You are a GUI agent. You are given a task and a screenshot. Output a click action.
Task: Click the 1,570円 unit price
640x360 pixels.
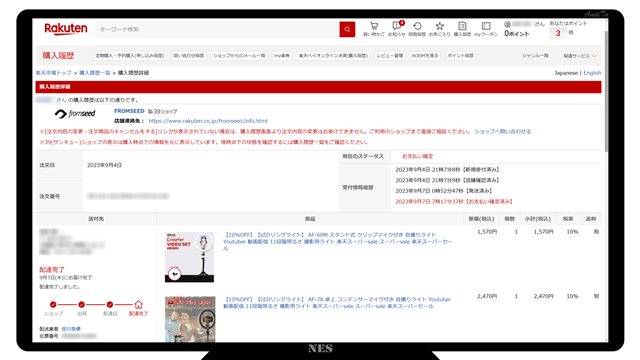point(487,232)
